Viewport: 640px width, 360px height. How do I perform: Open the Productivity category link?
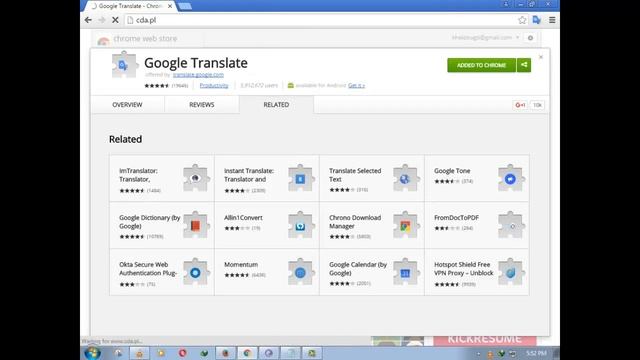pyautogui.click(x=214, y=85)
